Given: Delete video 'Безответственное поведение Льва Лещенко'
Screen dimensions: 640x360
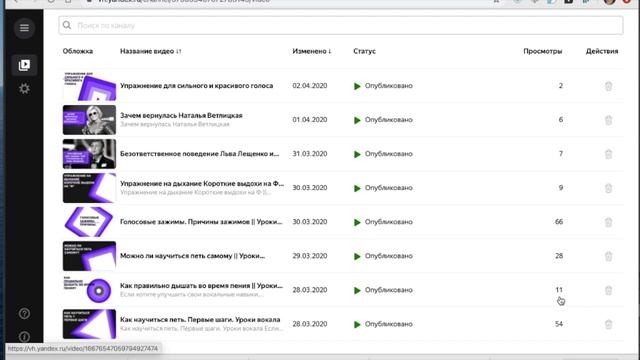Looking at the screenshot, I should (x=608, y=154).
